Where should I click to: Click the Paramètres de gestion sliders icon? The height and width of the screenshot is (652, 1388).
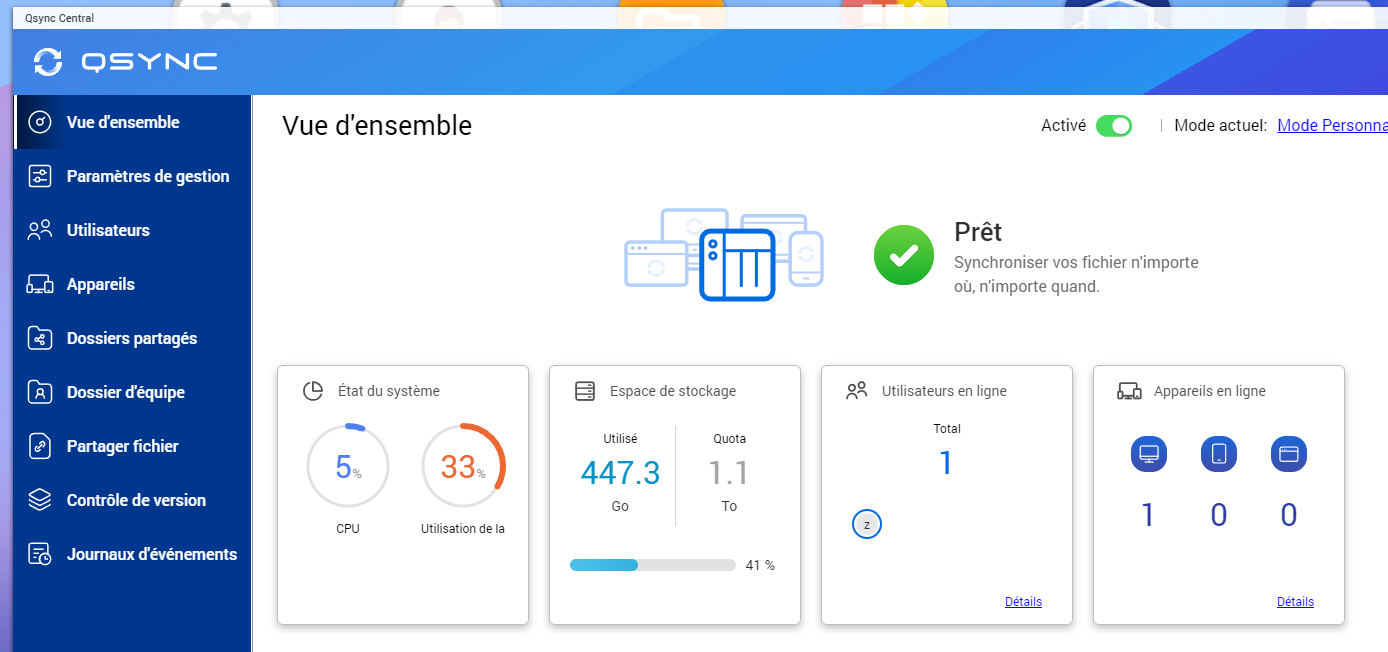point(40,176)
